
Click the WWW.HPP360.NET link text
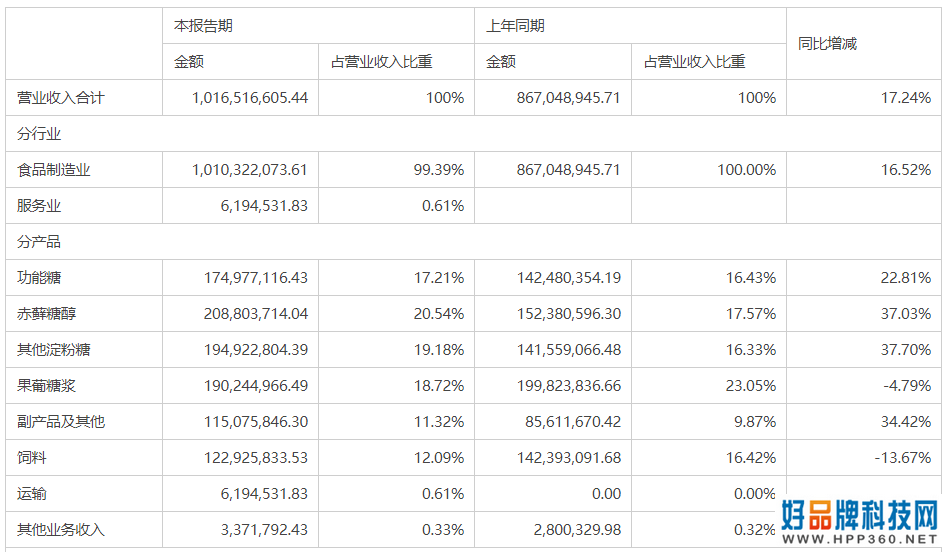point(860,538)
